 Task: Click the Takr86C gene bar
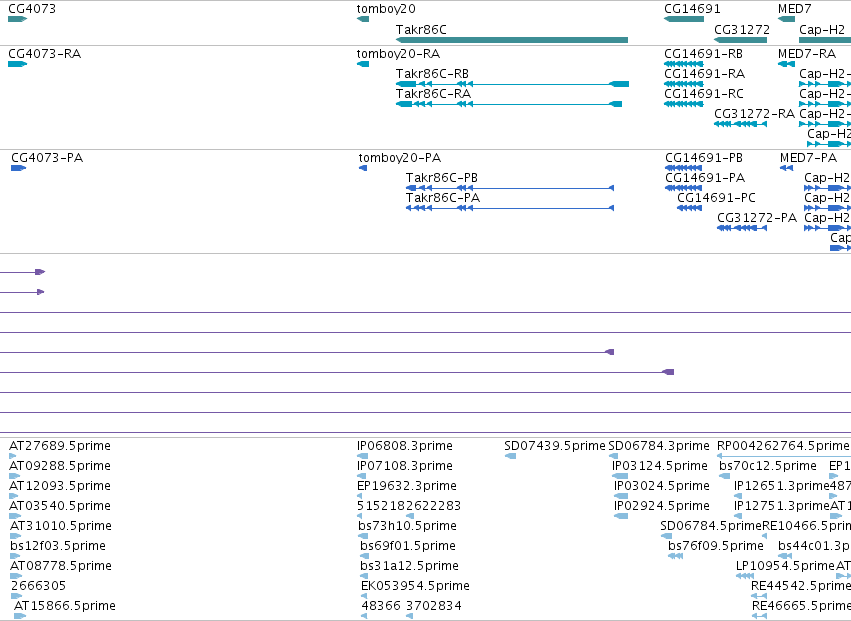point(512,40)
